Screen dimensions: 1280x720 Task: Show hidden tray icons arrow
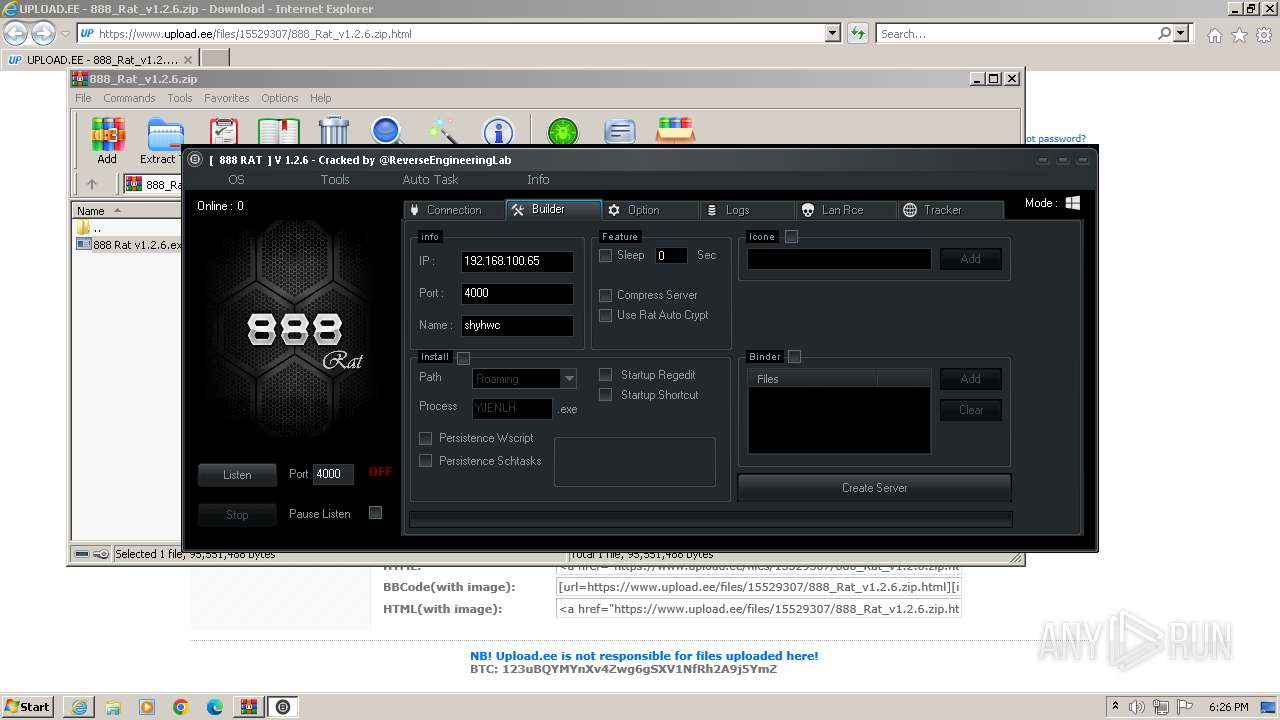1115,707
